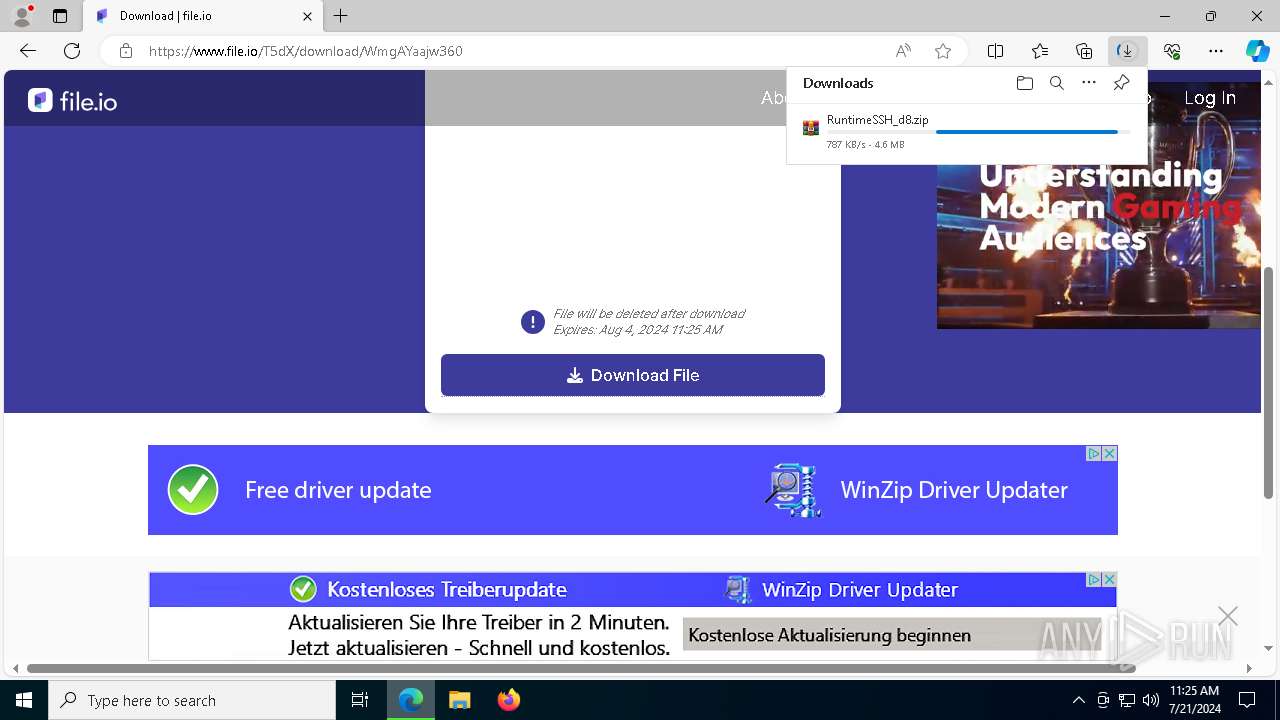The width and height of the screenshot is (1280, 720).
Task: Open more options in the Downloads panel
Action: 1089,83
